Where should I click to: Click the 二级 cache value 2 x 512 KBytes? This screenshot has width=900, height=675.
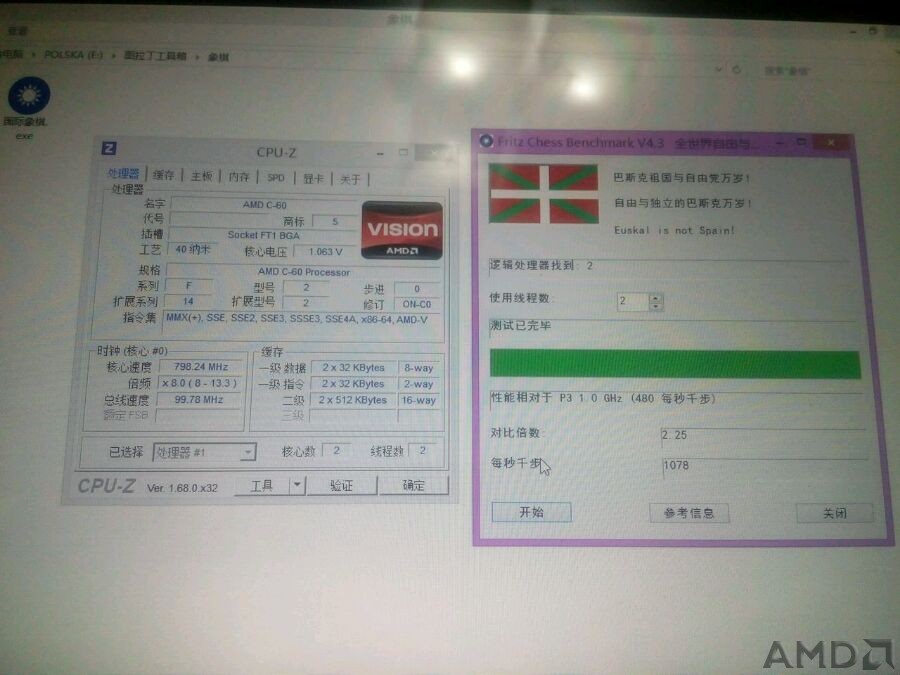(353, 400)
